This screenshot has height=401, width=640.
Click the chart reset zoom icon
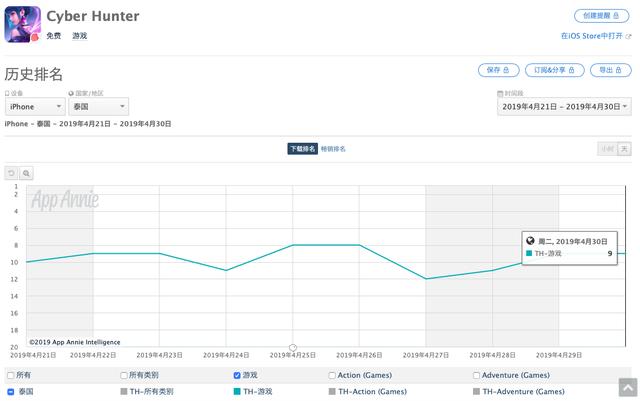click(x=11, y=173)
